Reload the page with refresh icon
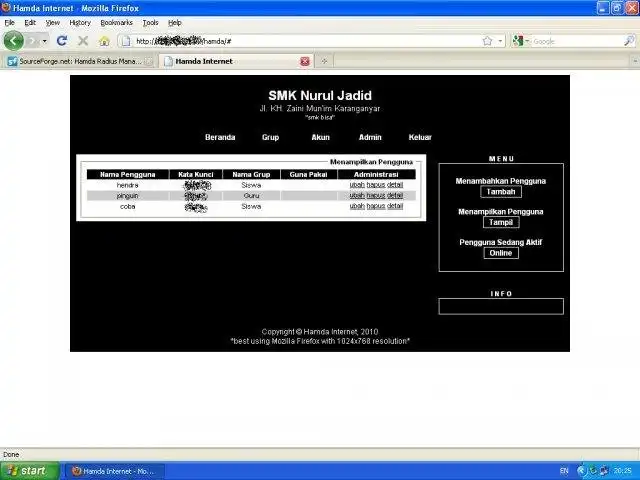640x480 pixels. [x=62, y=41]
